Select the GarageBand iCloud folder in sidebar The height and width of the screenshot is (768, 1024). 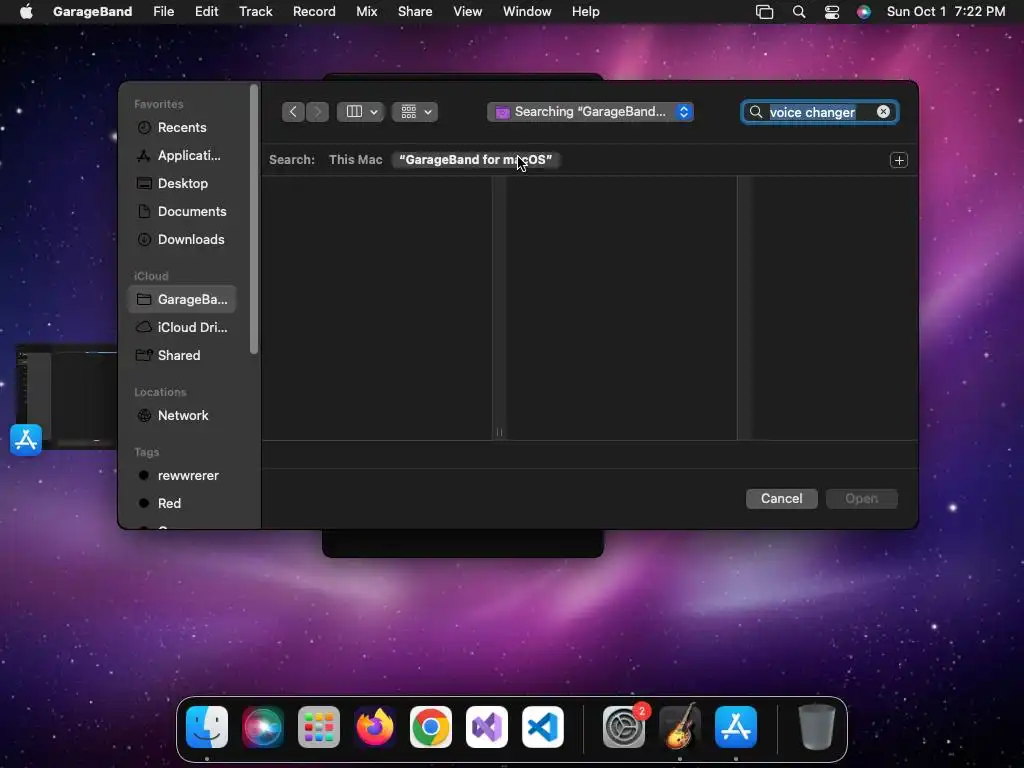coord(182,299)
